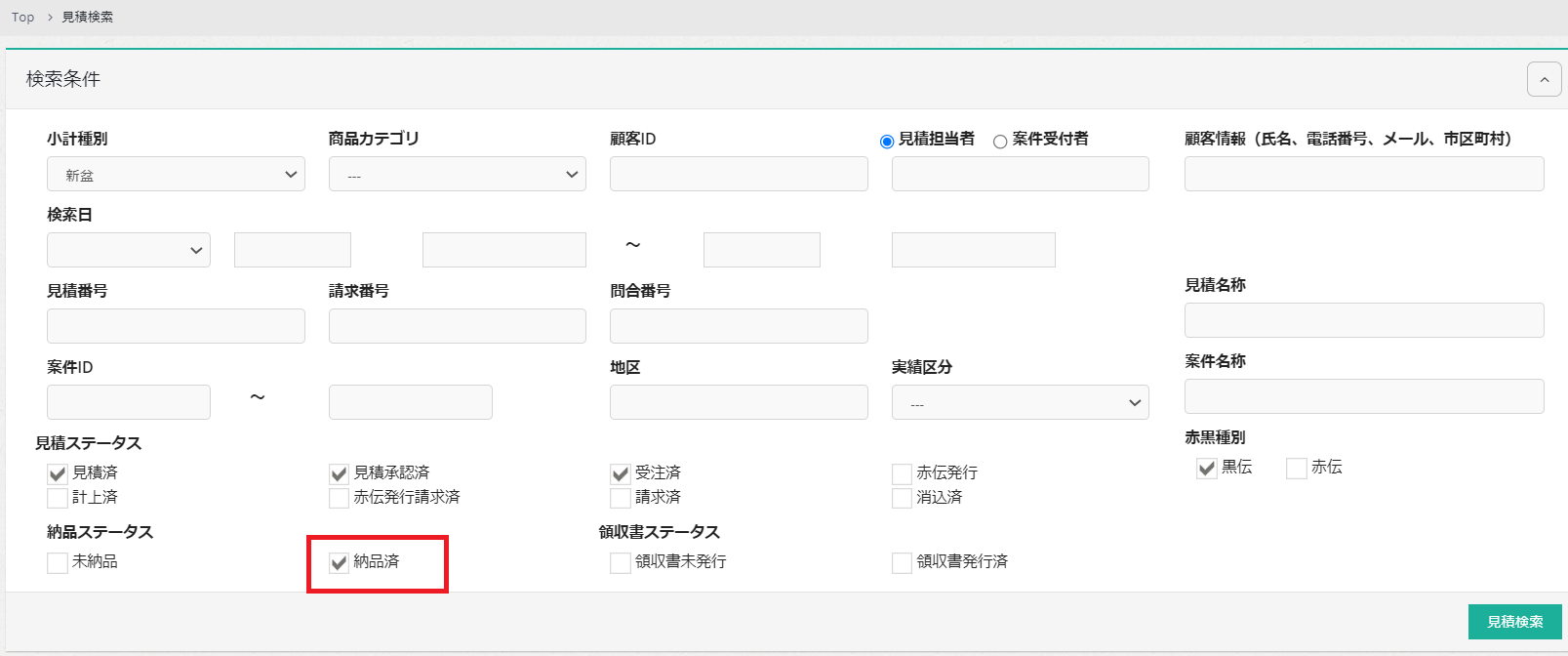Tick the 赤伝 checkbox under 赤黒種別
Image resolution: width=1568 pixels, height=656 pixels.
click(x=1296, y=469)
